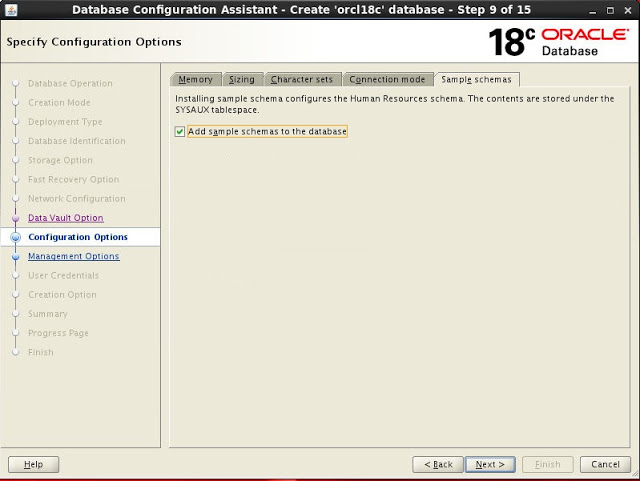Click the Data Vault Option step bullet icon
Screen dimensions: 640x481
pyautogui.click(x=16, y=218)
